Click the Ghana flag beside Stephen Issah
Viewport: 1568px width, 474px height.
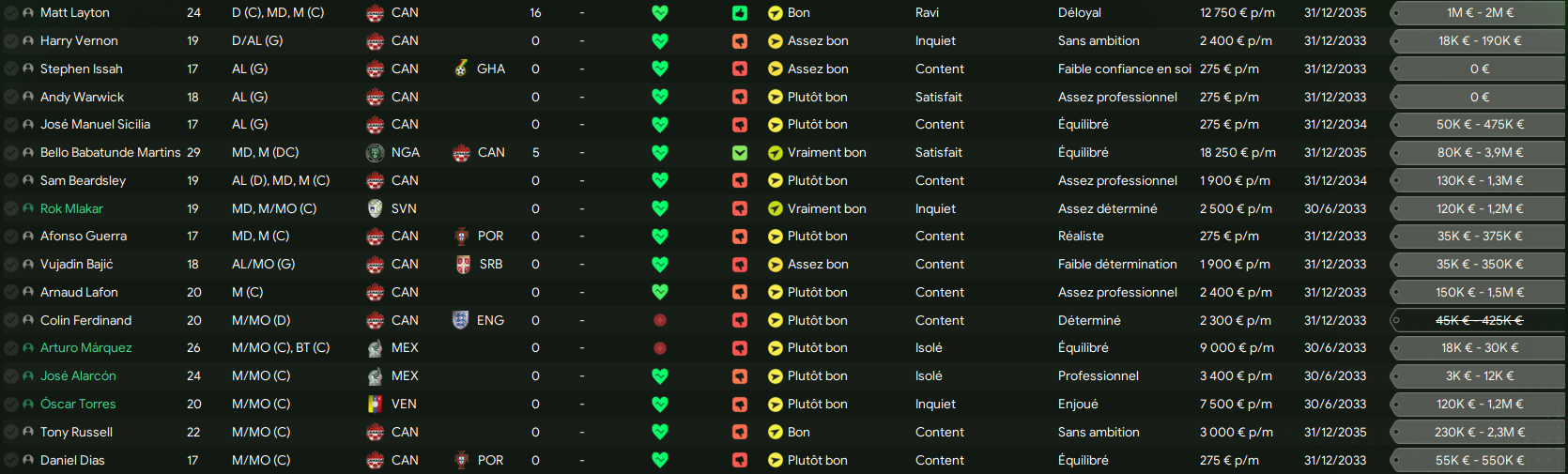point(461,69)
